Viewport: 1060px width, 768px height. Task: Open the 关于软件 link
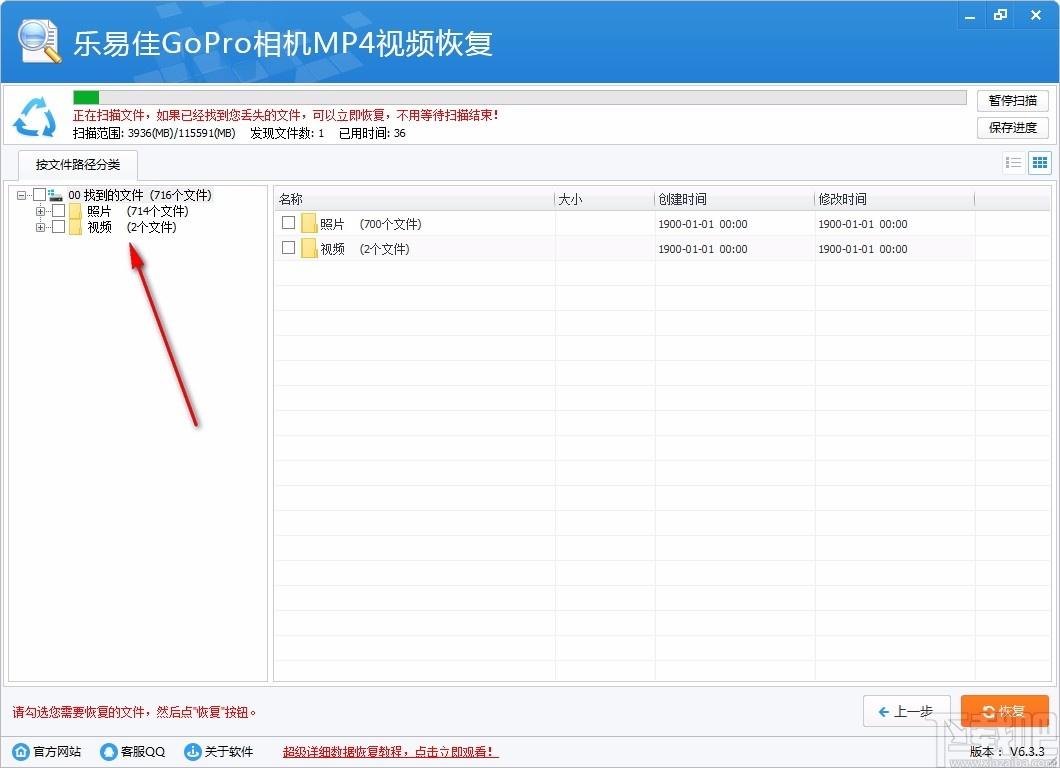228,752
